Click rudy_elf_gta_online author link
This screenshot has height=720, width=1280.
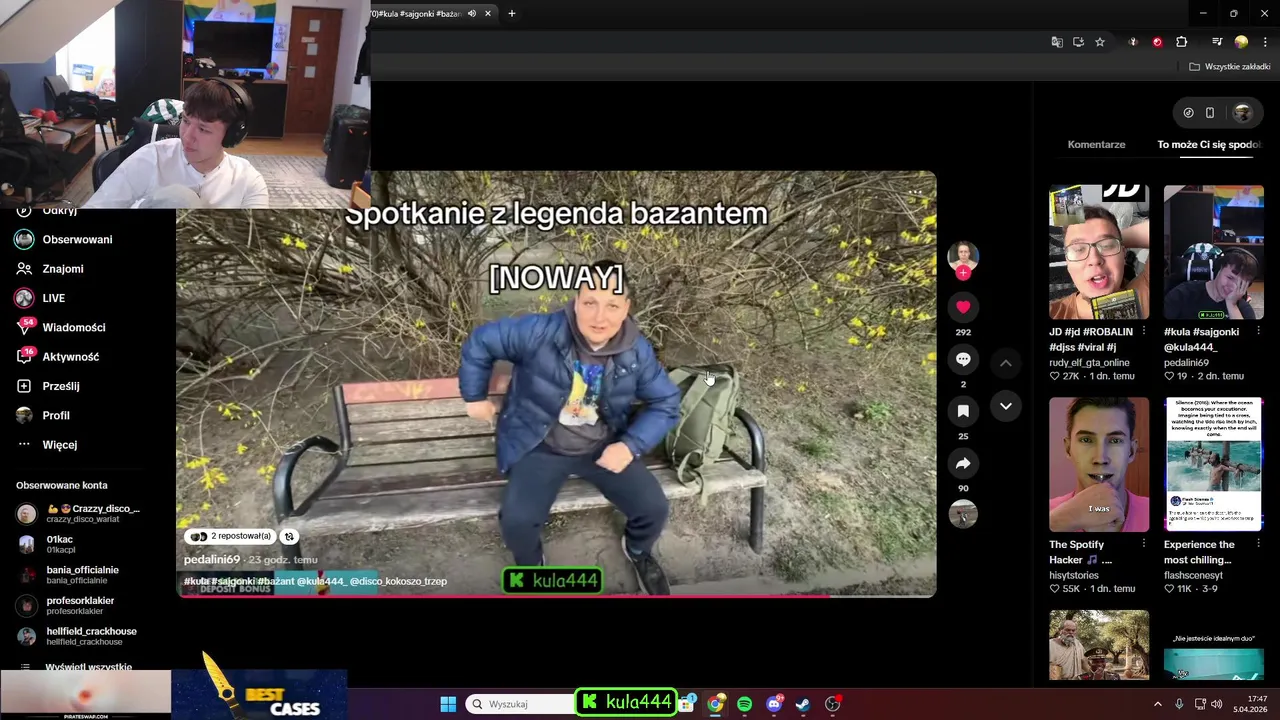click(x=1089, y=363)
